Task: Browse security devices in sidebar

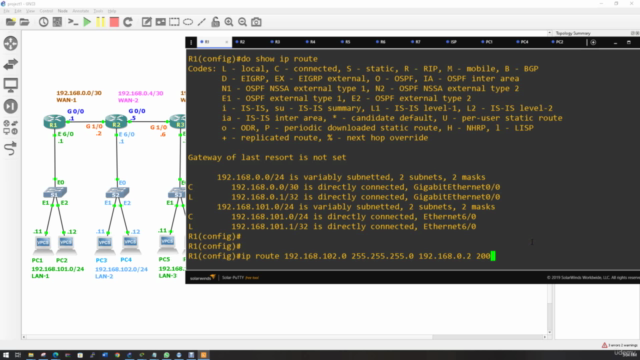Action: 11,106
